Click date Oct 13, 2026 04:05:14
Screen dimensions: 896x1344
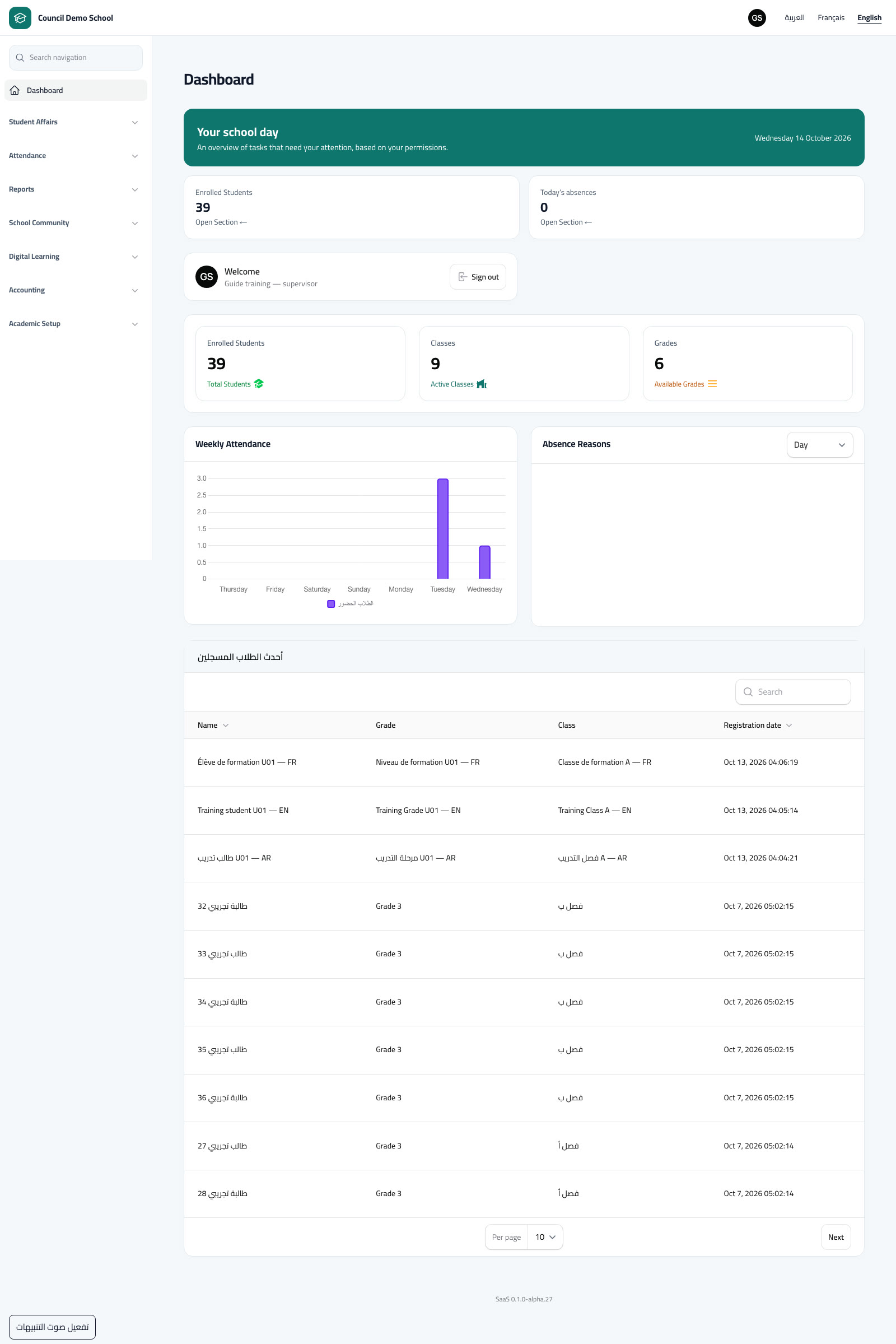point(760,810)
